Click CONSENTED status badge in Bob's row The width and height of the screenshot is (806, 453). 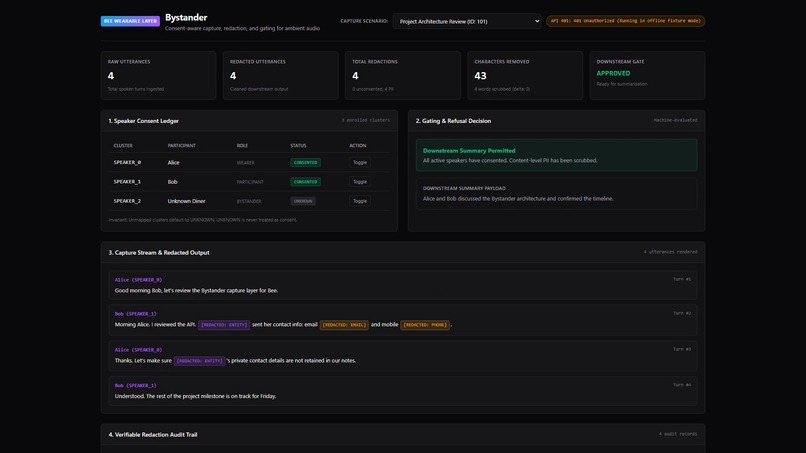(x=305, y=182)
